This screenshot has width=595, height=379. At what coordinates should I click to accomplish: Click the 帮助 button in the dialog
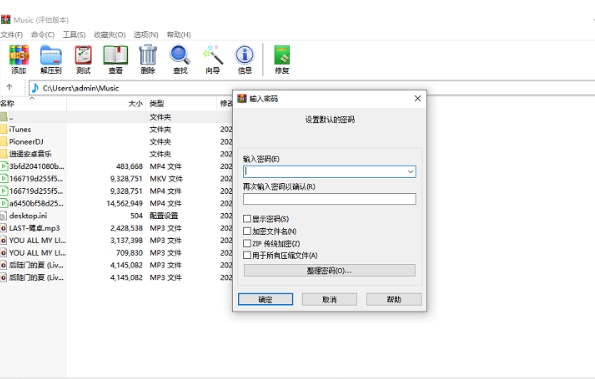click(394, 299)
